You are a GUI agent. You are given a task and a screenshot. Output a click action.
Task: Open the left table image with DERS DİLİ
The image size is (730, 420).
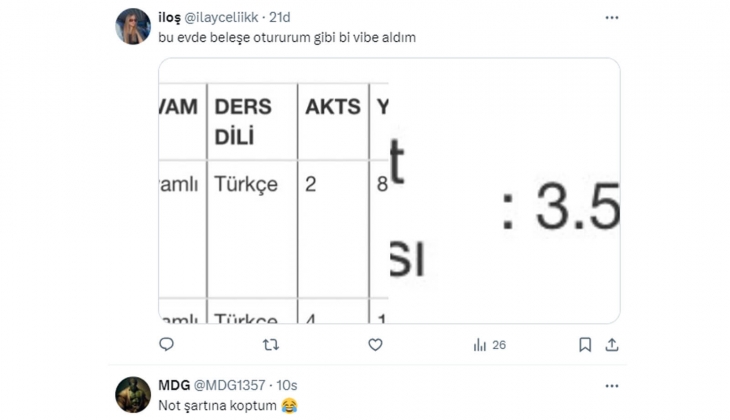[x=273, y=190]
